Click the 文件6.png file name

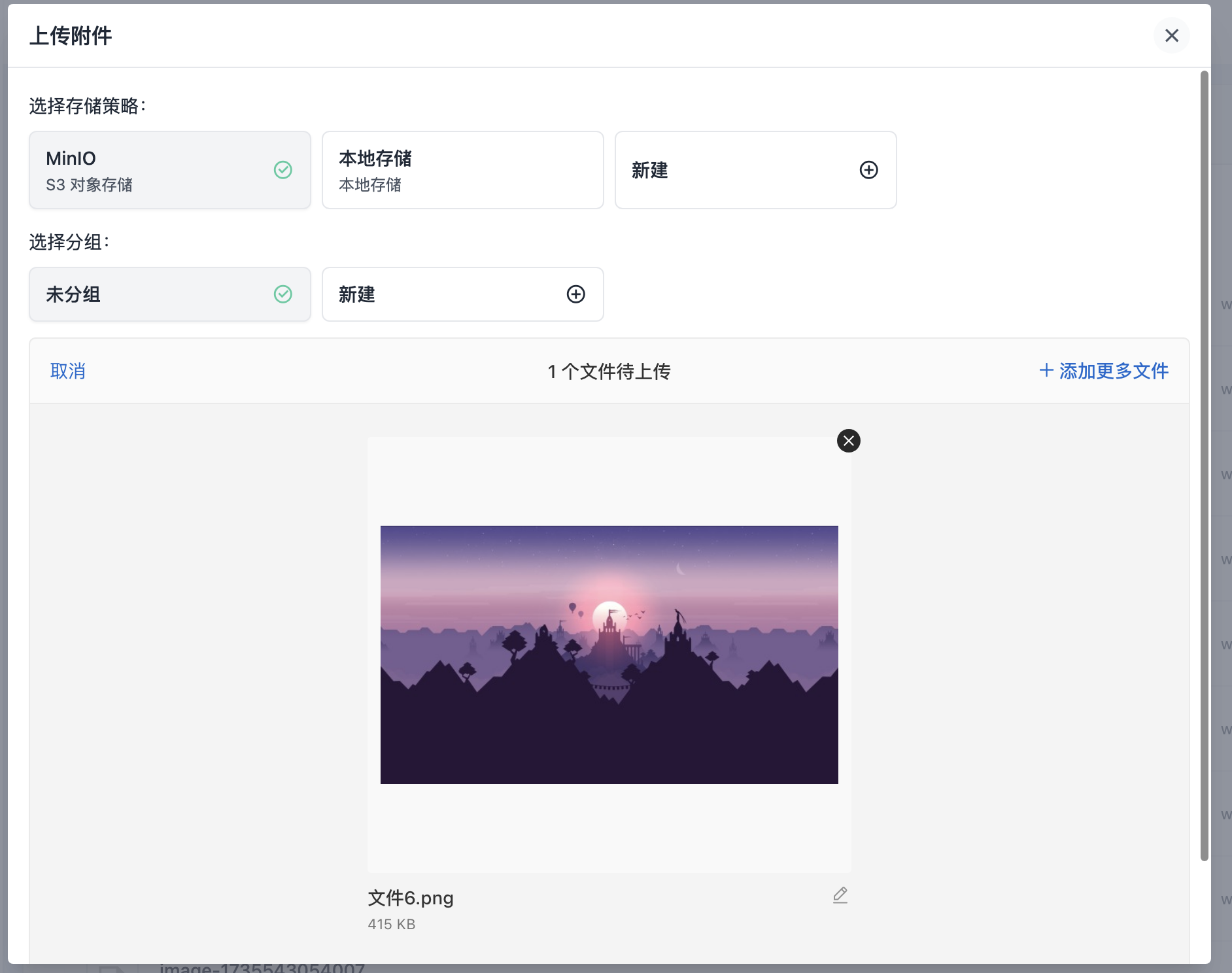pos(411,898)
